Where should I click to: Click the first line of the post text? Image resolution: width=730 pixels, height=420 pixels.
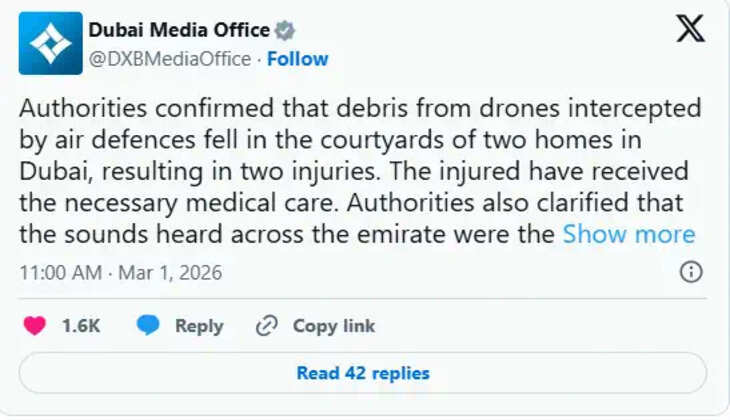(x=360, y=108)
